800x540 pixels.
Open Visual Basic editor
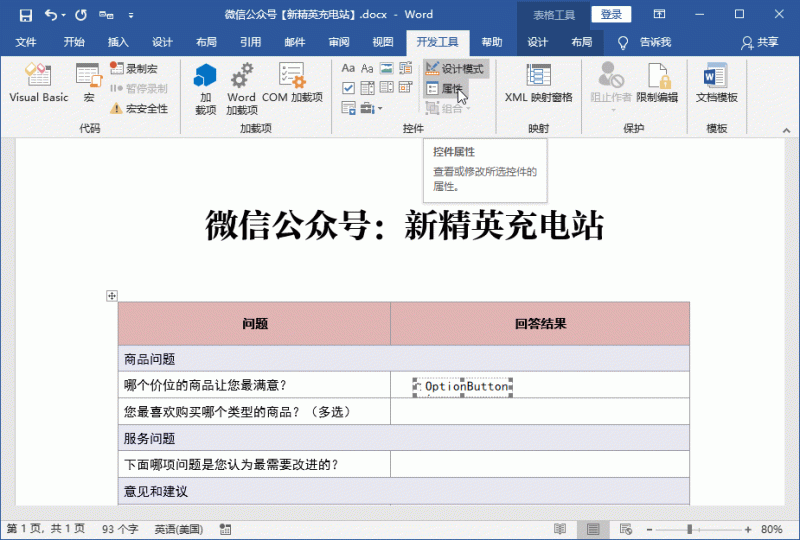click(x=38, y=83)
